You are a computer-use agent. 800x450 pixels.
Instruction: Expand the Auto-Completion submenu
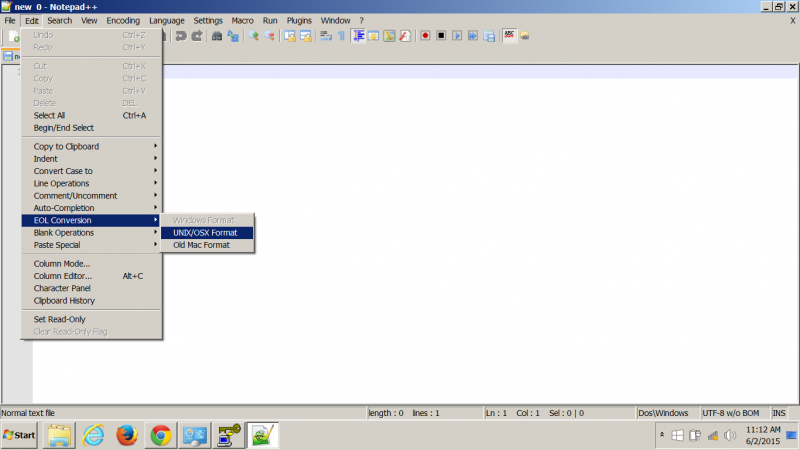click(x=91, y=208)
